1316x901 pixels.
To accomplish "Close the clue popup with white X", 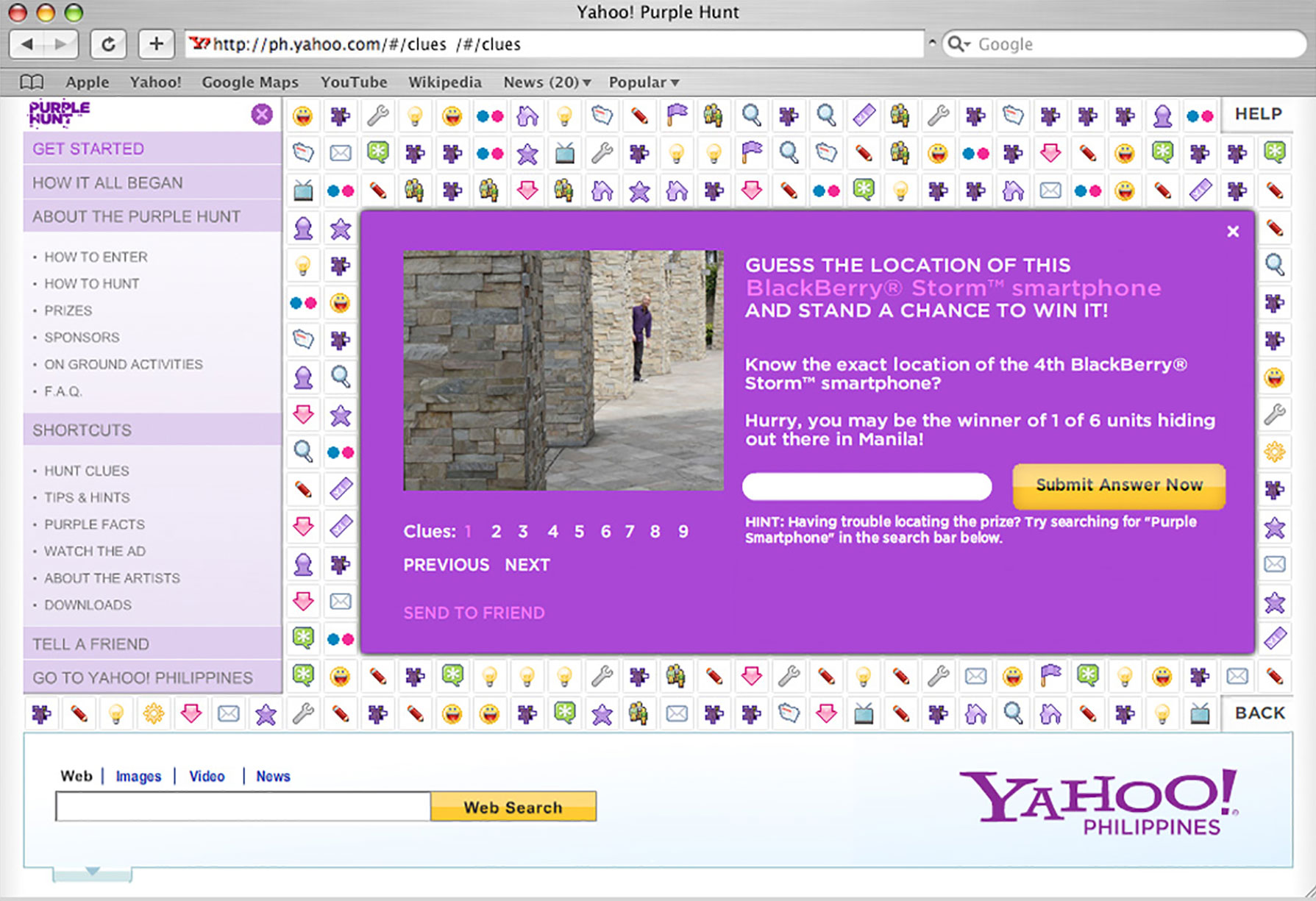I will click(x=1233, y=232).
